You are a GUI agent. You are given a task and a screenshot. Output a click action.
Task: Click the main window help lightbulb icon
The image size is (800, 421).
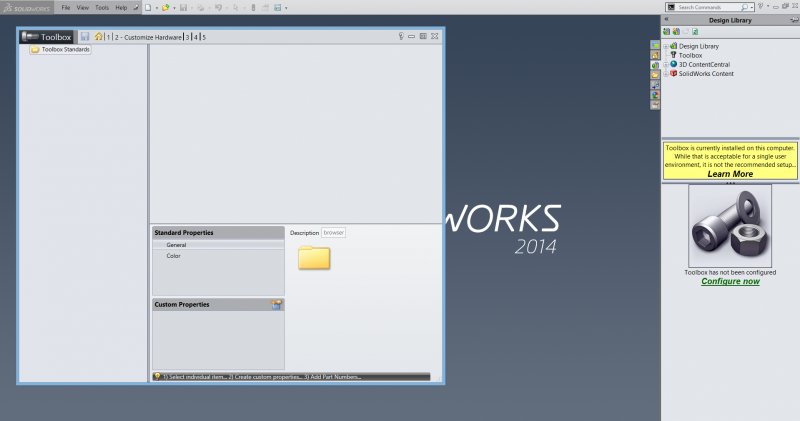[760, 6]
